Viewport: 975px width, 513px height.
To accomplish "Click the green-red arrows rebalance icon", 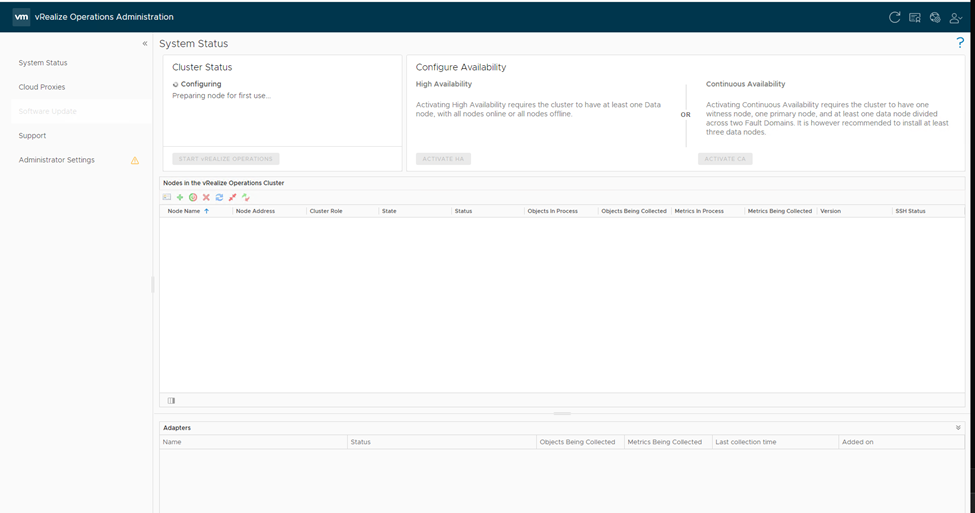I will click(246, 197).
